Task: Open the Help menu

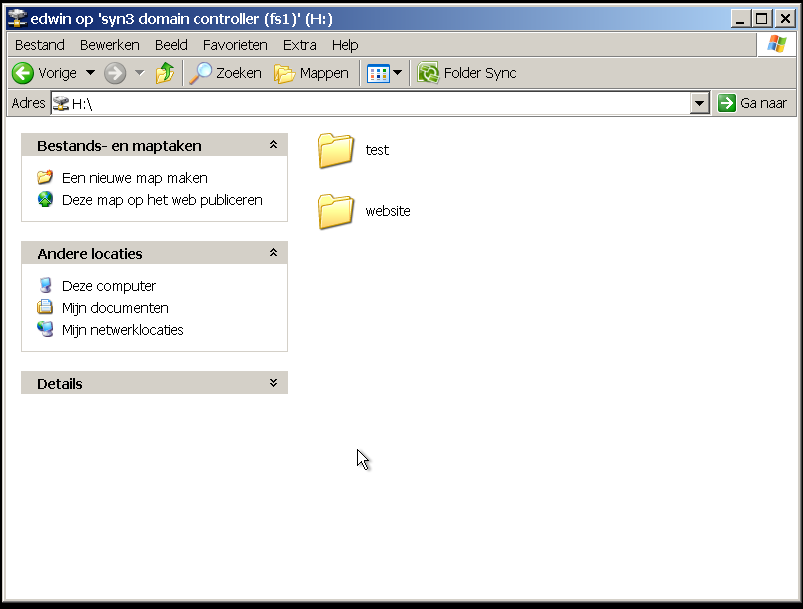Action: click(345, 45)
